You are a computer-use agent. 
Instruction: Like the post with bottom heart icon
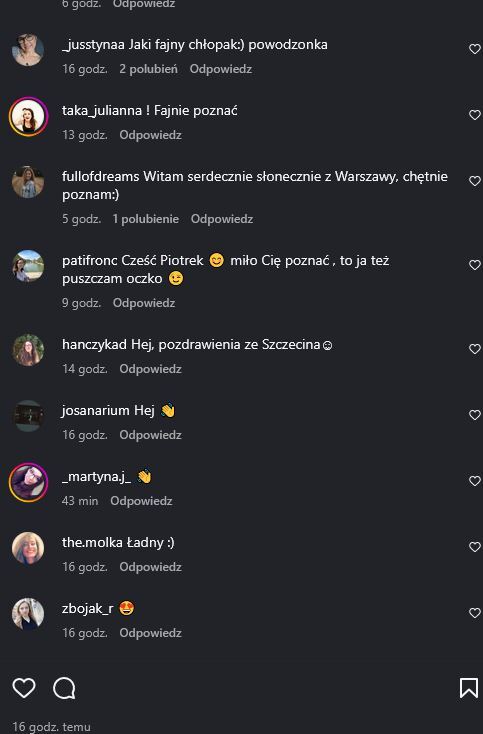[x=24, y=688]
